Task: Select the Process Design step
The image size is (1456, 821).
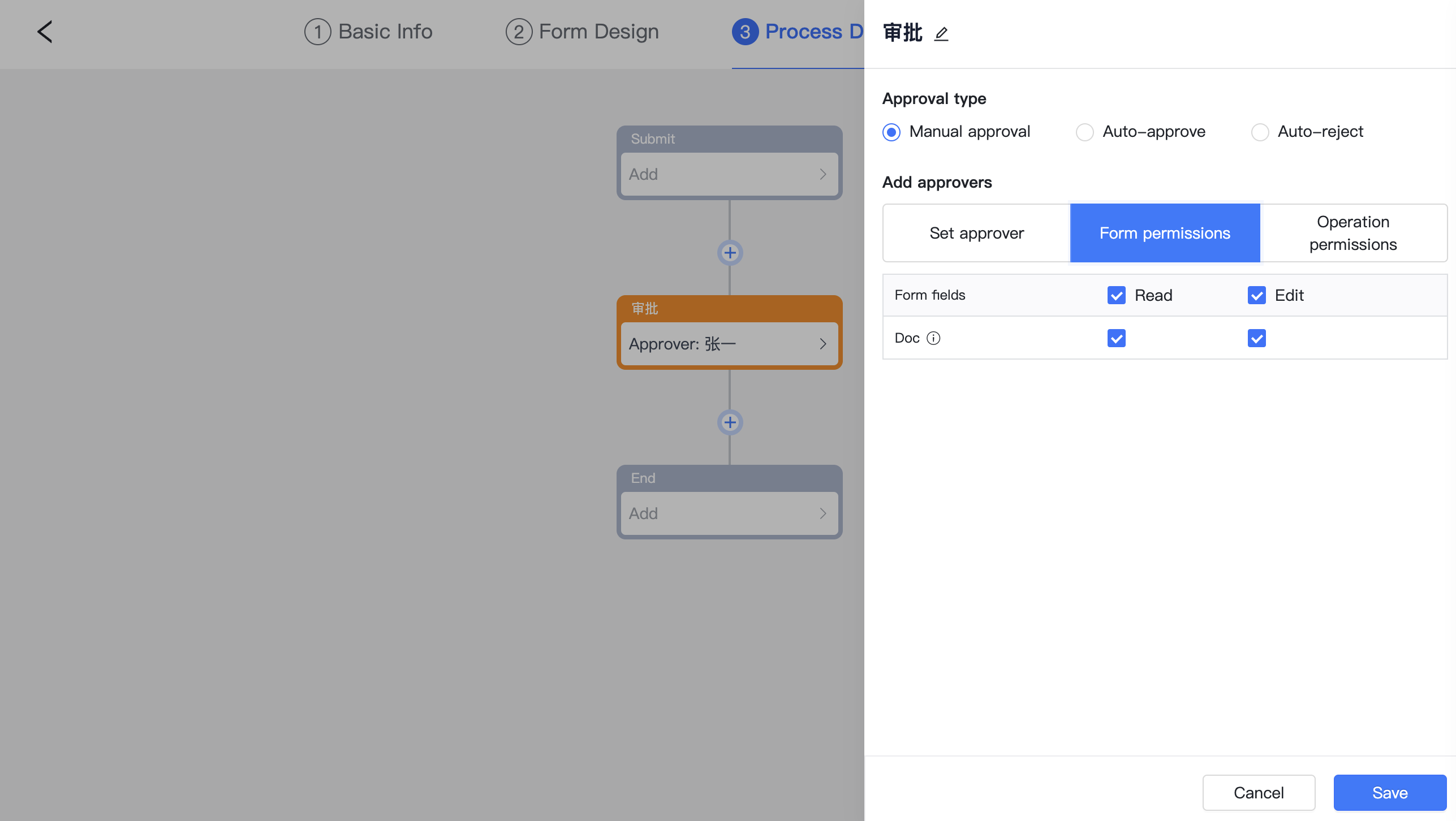Action: point(798,32)
